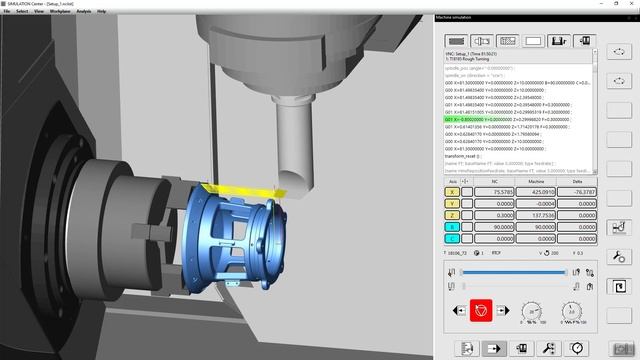Click the second rotate-view button below the first

coord(619,81)
